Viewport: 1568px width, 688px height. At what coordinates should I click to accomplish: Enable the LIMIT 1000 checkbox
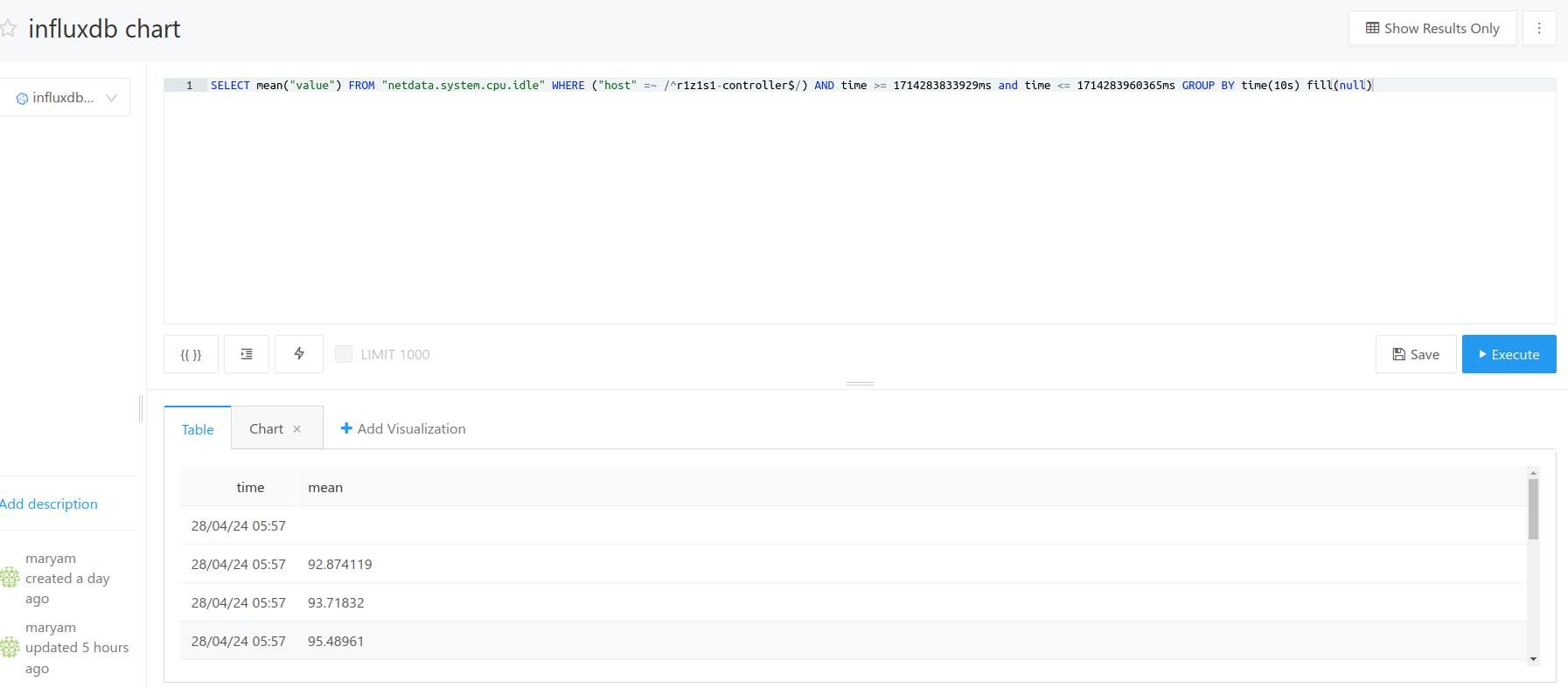(x=344, y=354)
